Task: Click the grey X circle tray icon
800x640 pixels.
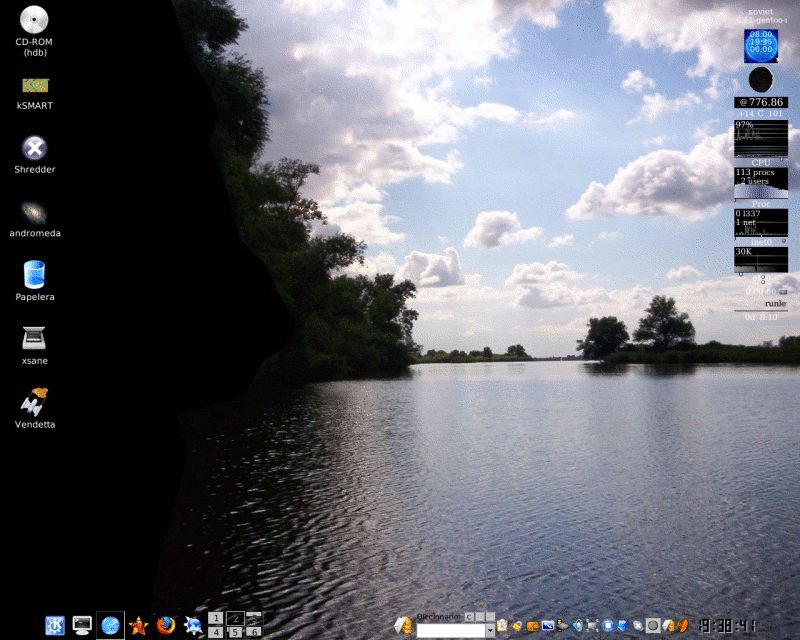Action: (638, 626)
